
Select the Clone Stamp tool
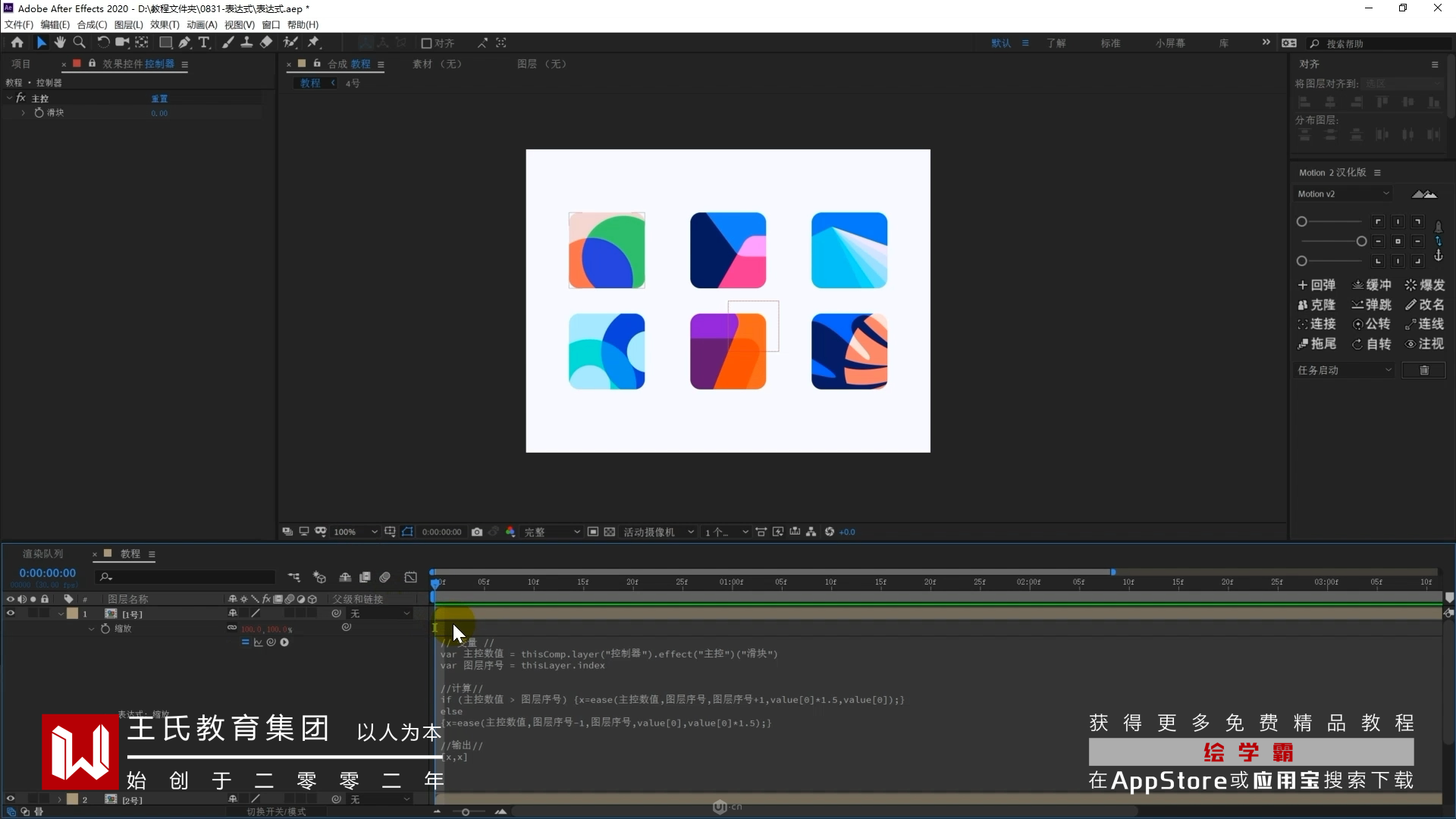click(246, 43)
